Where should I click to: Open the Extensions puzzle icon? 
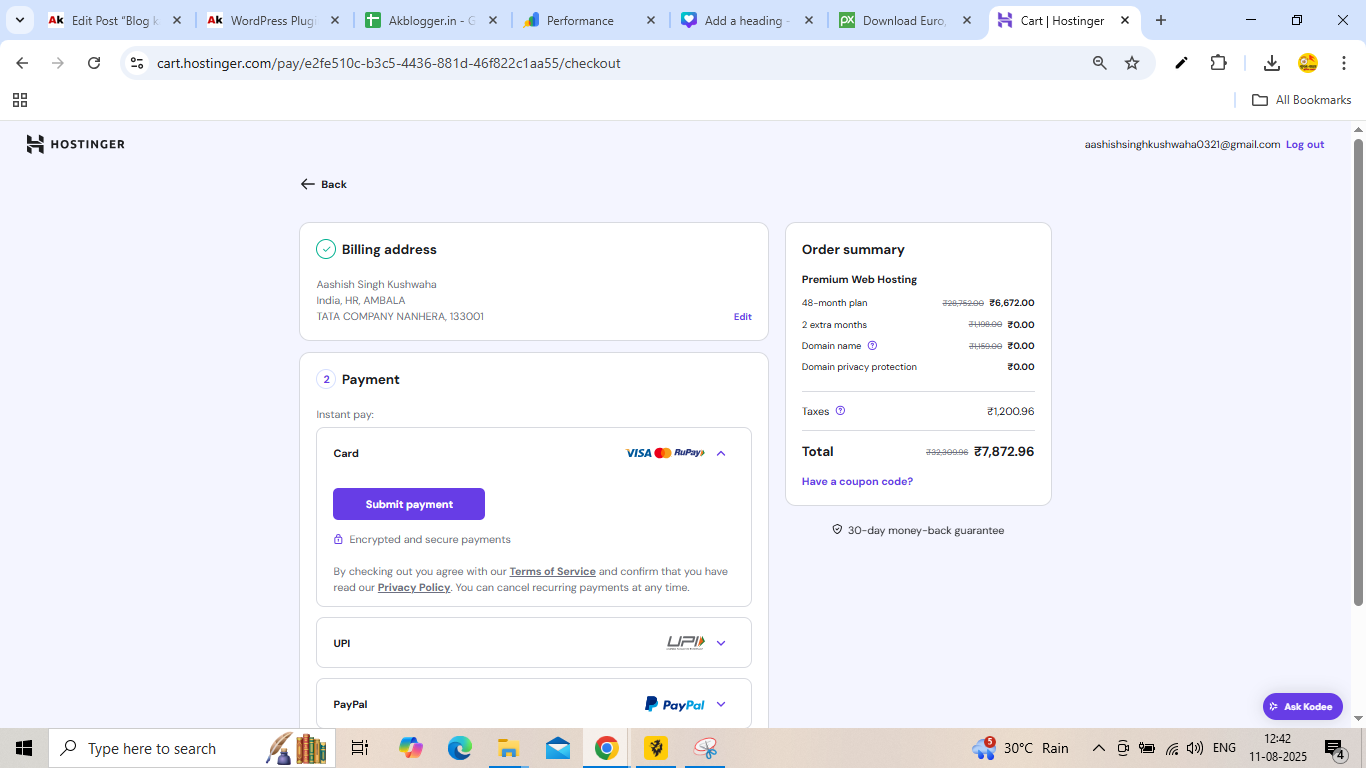coord(1218,63)
